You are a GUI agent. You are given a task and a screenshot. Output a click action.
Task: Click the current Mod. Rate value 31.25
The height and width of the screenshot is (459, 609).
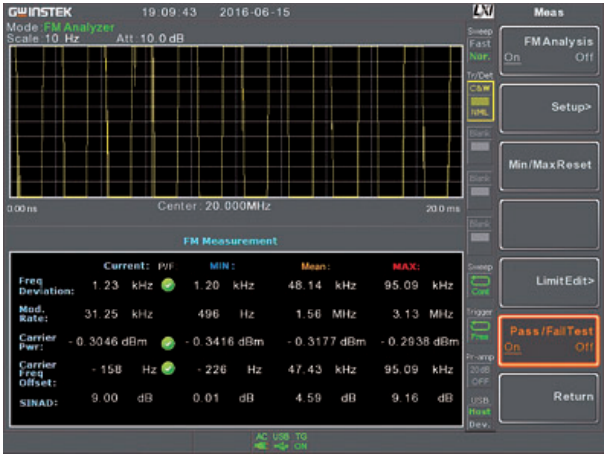(x=101, y=314)
